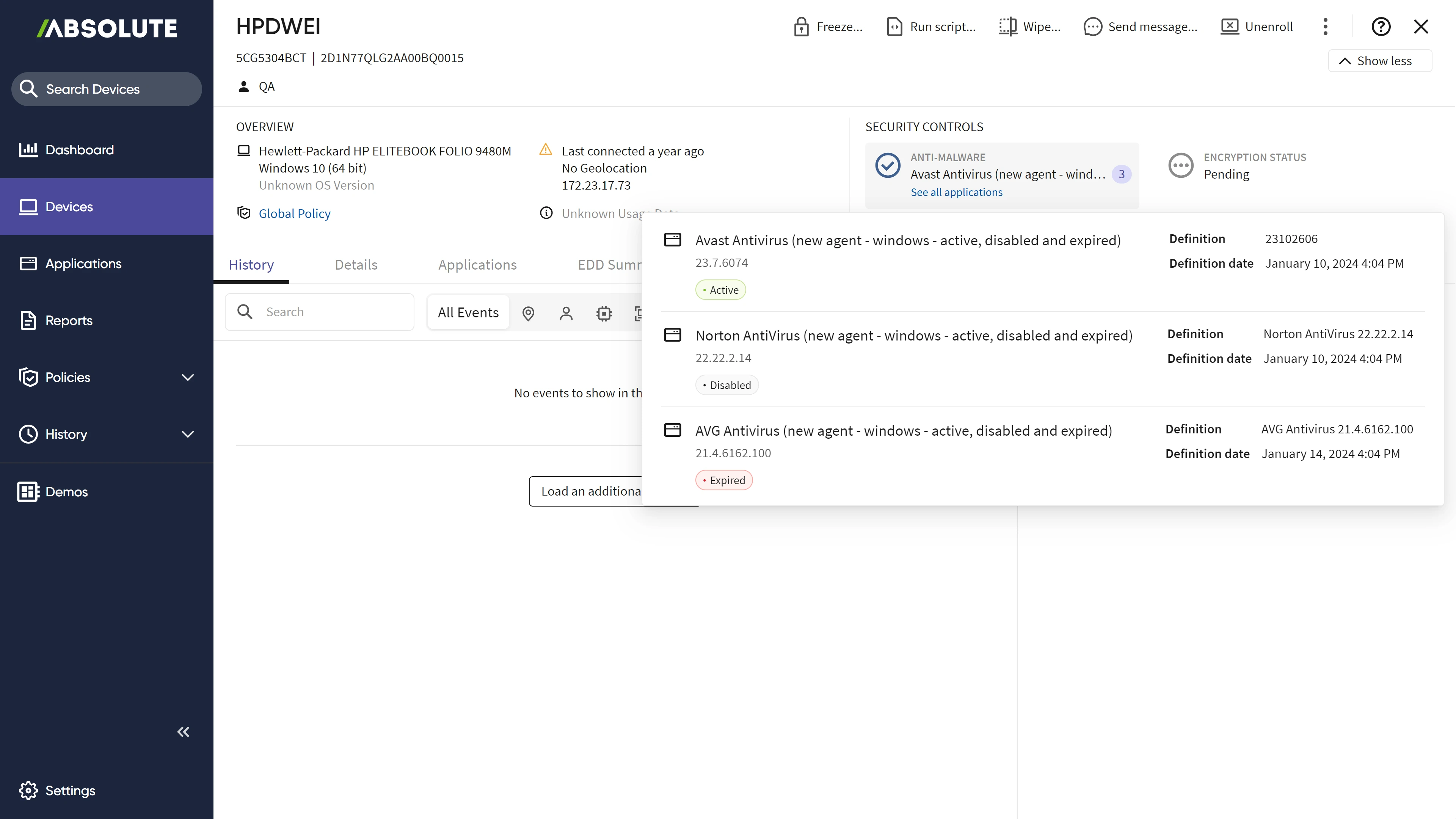The width and height of the screenshot is (1456, 819).
Task: Click the anti-malware checkmark status icon
Action: (888, 166)
